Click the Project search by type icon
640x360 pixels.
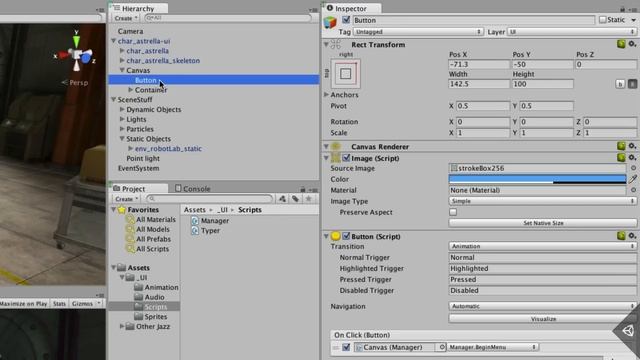pos(282,199)
